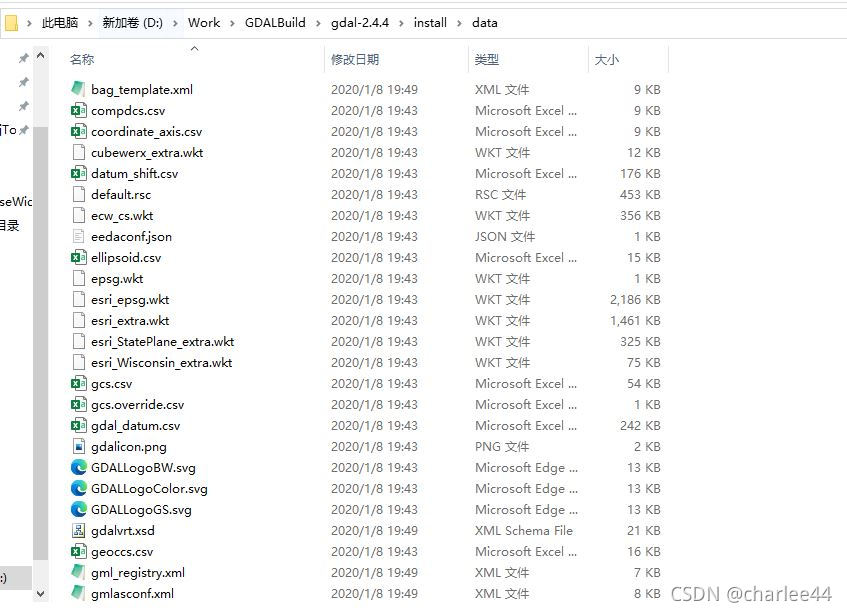The width and height of the screenshot is (847, 612).
Task: Navigate to the Work folder breadcrumb
Action: coord(204,23)
